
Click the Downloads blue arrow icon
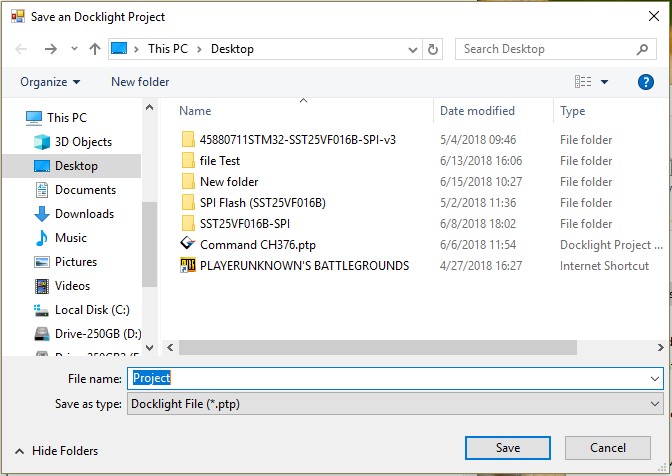click(42, 214)
